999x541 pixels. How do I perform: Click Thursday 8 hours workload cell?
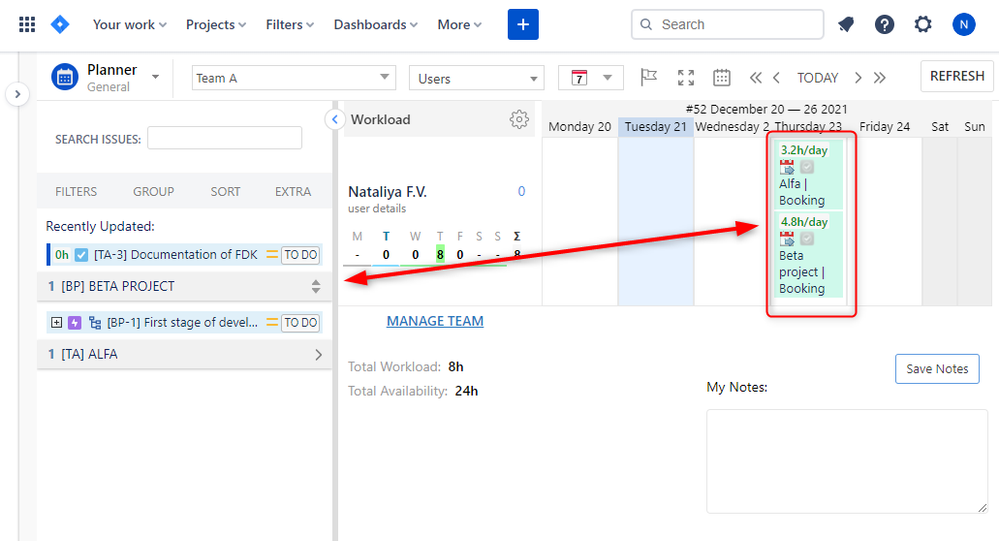pyautogui.click(x=440, y=254)
